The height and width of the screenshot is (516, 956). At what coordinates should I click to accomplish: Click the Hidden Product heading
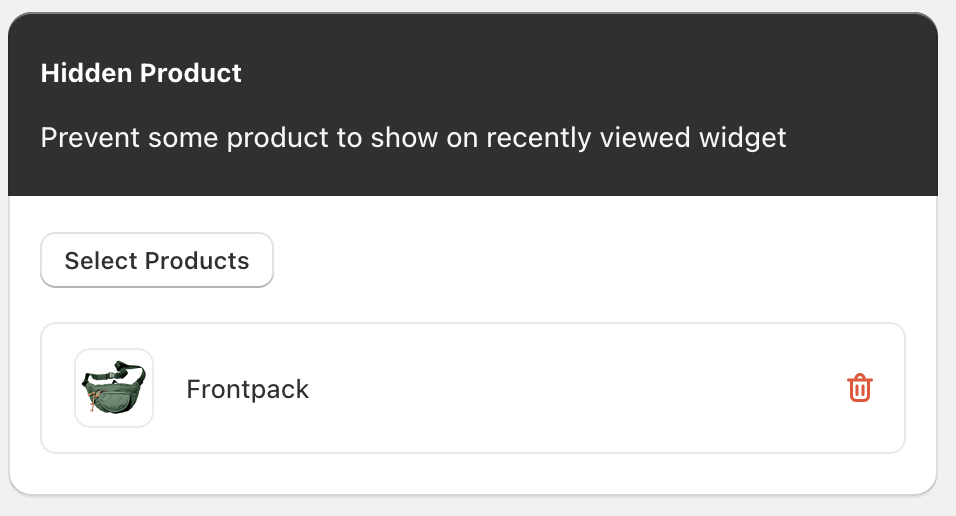click(141, 73)
